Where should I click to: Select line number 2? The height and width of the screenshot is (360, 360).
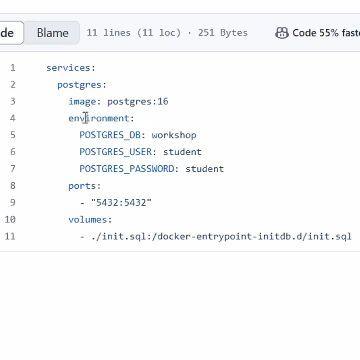click(x=13, y=85)
